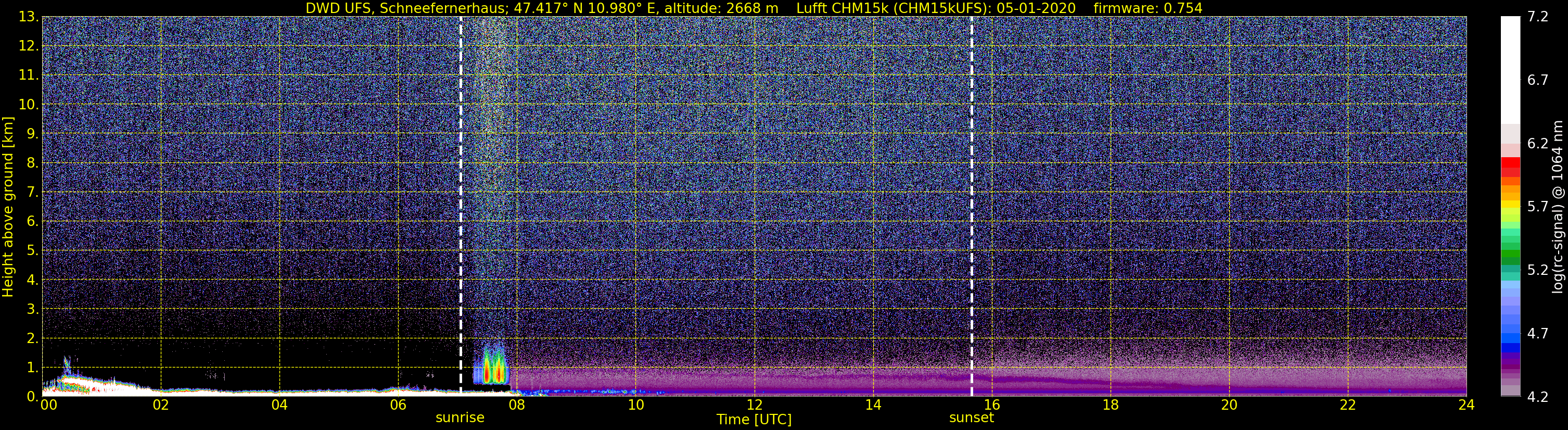Click the time axis tick '20'

tap(1229, 405)
